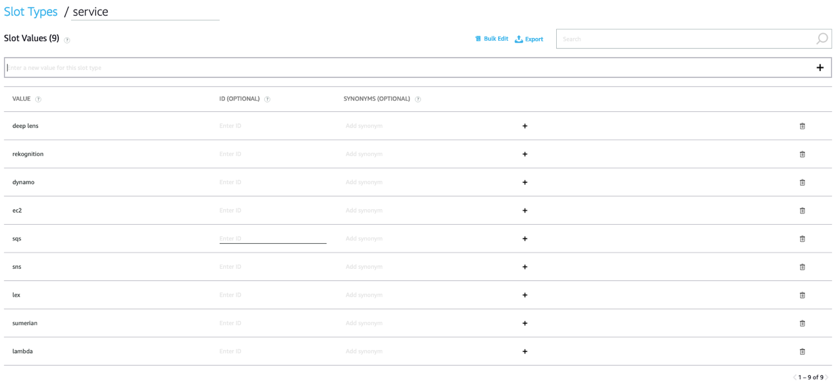Click Enter ID field for deep lens
Viewport: 835px width, 385px height.
coord(273,126)
